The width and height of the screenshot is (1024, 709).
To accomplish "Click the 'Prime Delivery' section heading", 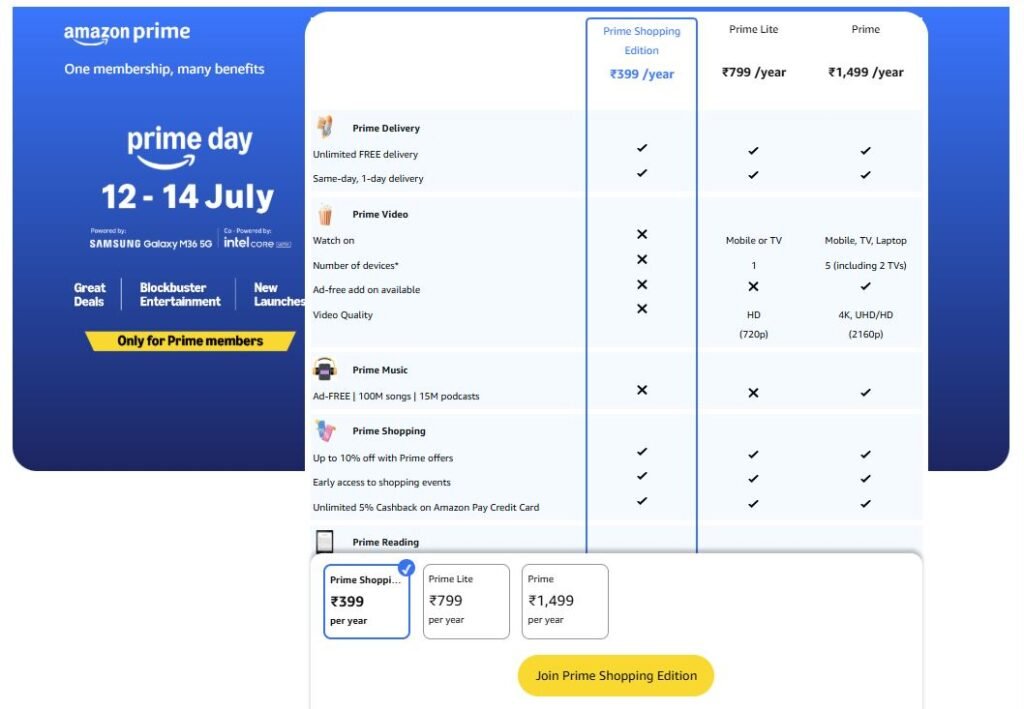I will (x=386, y=128).
